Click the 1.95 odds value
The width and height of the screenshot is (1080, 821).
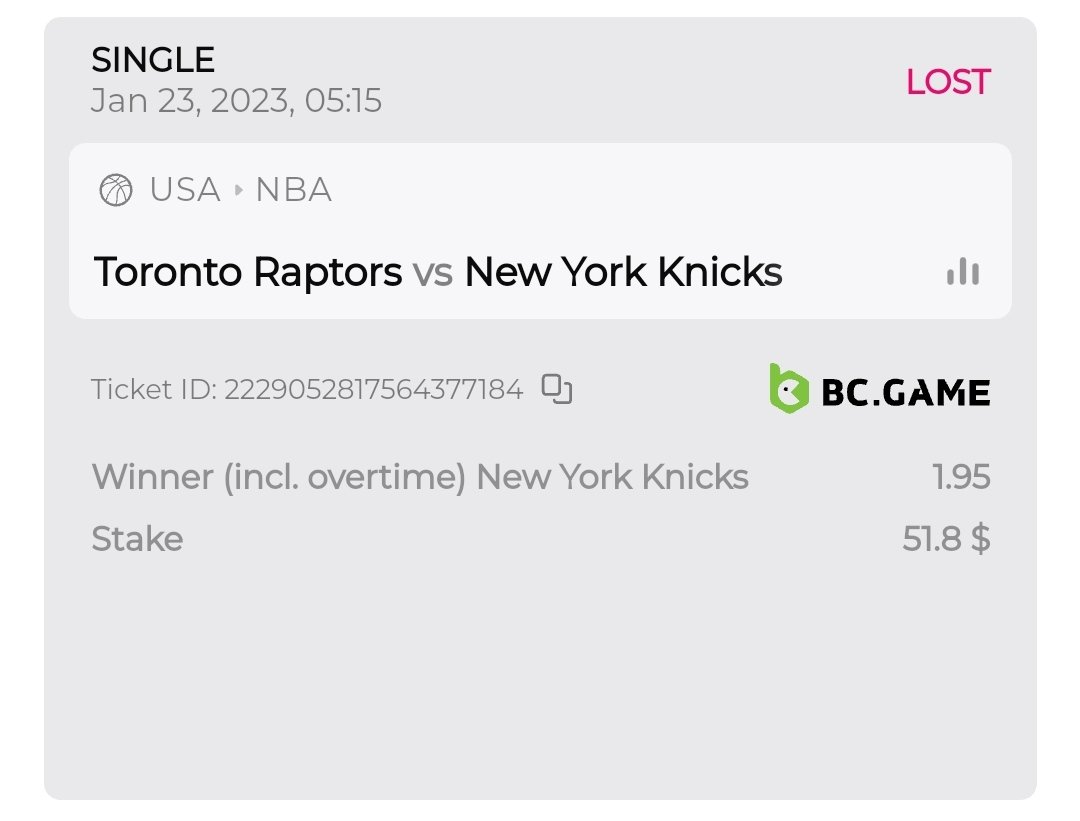pos(961,477)
